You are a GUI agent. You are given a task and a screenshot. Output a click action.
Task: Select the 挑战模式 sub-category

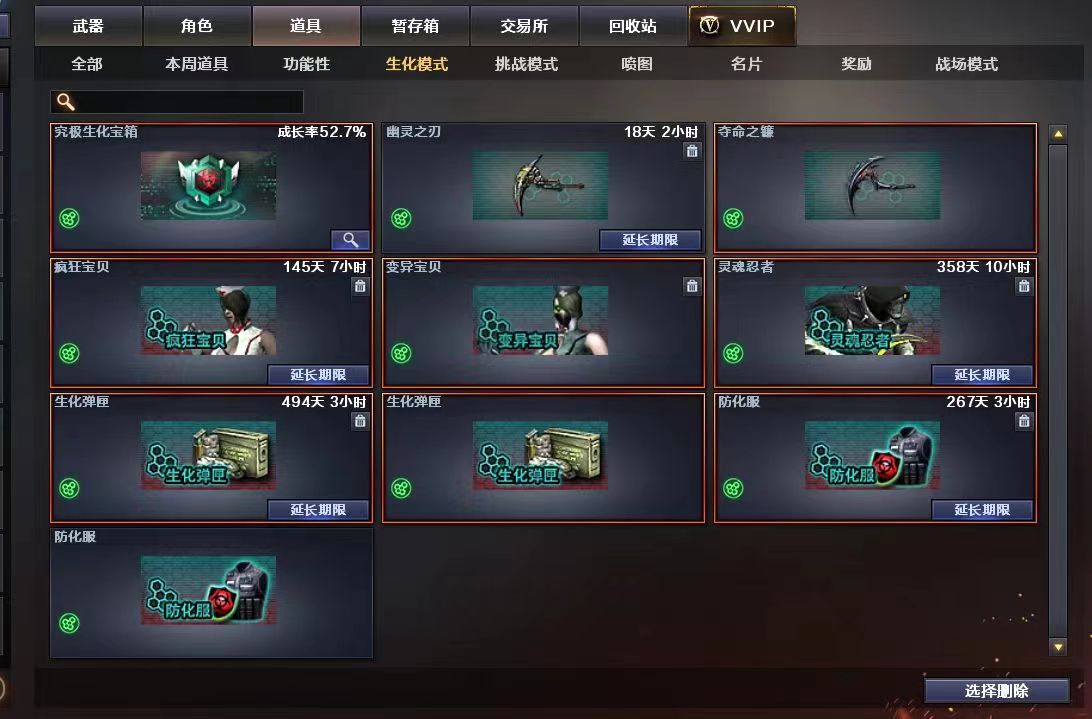click(526, 64)
